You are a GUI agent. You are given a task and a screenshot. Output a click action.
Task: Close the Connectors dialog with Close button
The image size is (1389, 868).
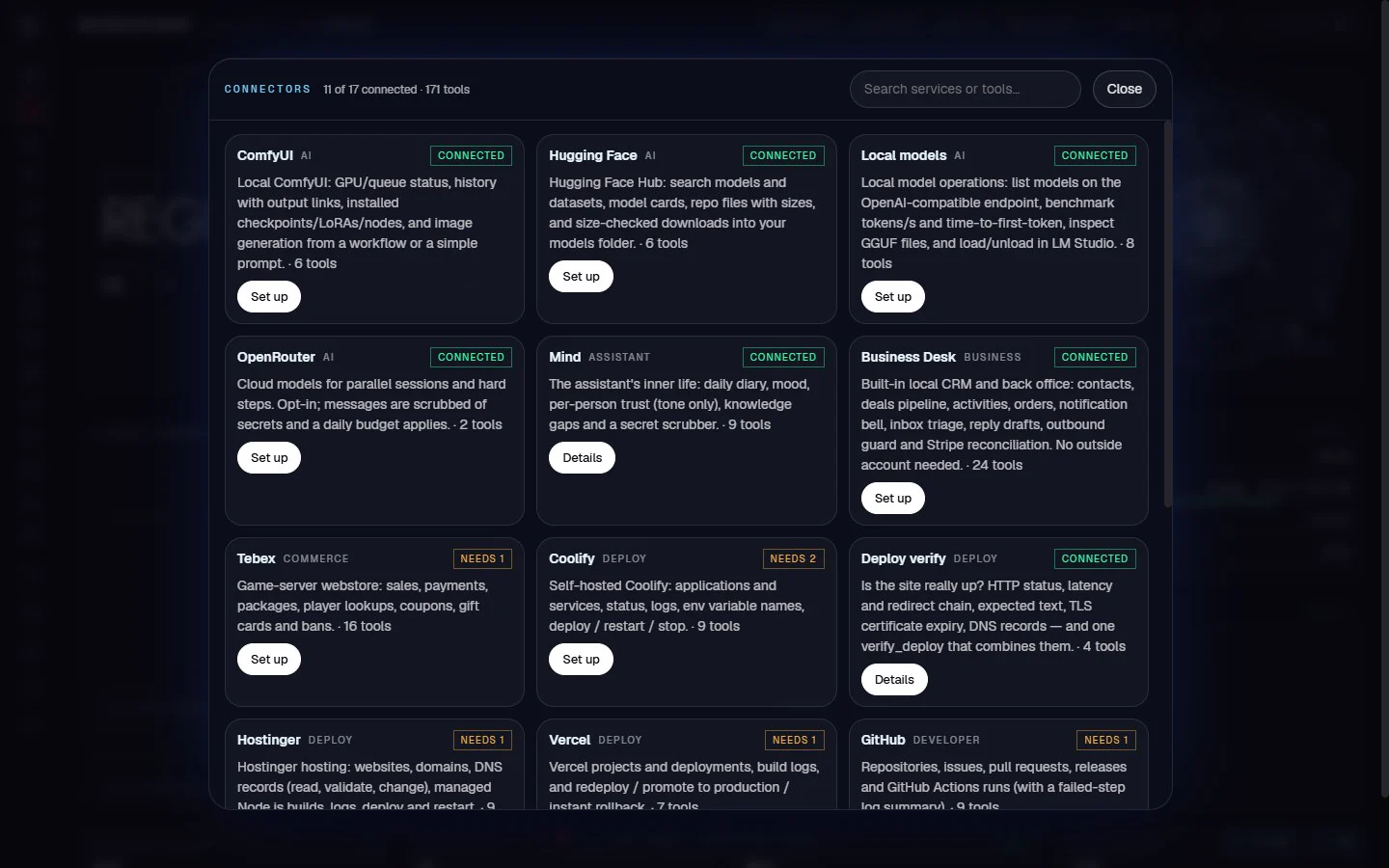click(x=1124, y=89)
